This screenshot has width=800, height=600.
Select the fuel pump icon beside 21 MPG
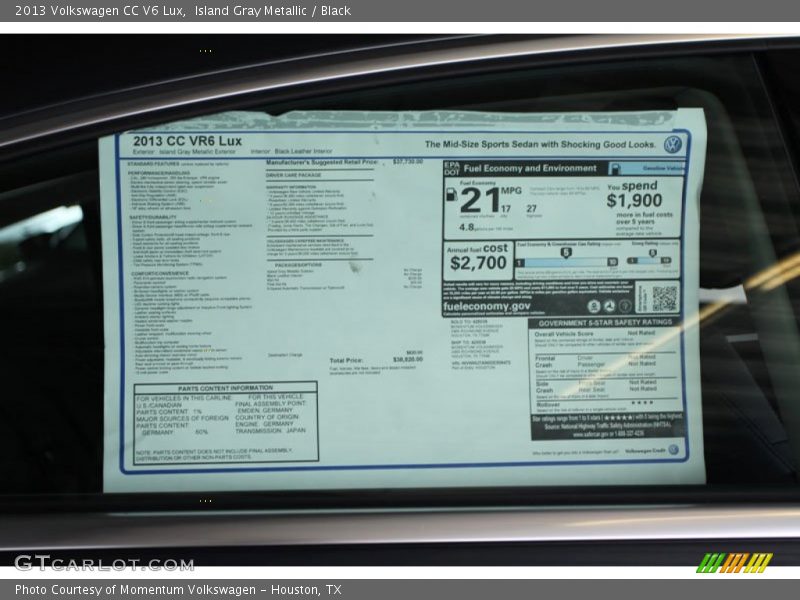tap(450, 194)
